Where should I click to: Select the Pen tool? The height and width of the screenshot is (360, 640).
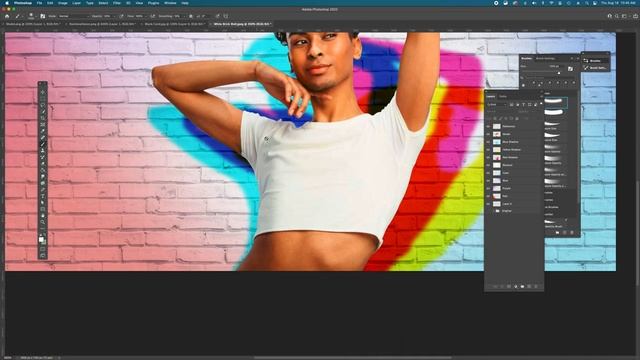click(x=42, y=190)
